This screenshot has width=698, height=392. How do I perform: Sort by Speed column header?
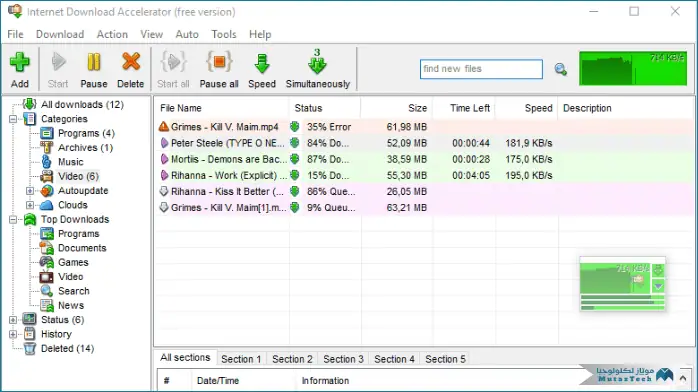[527, 108]
